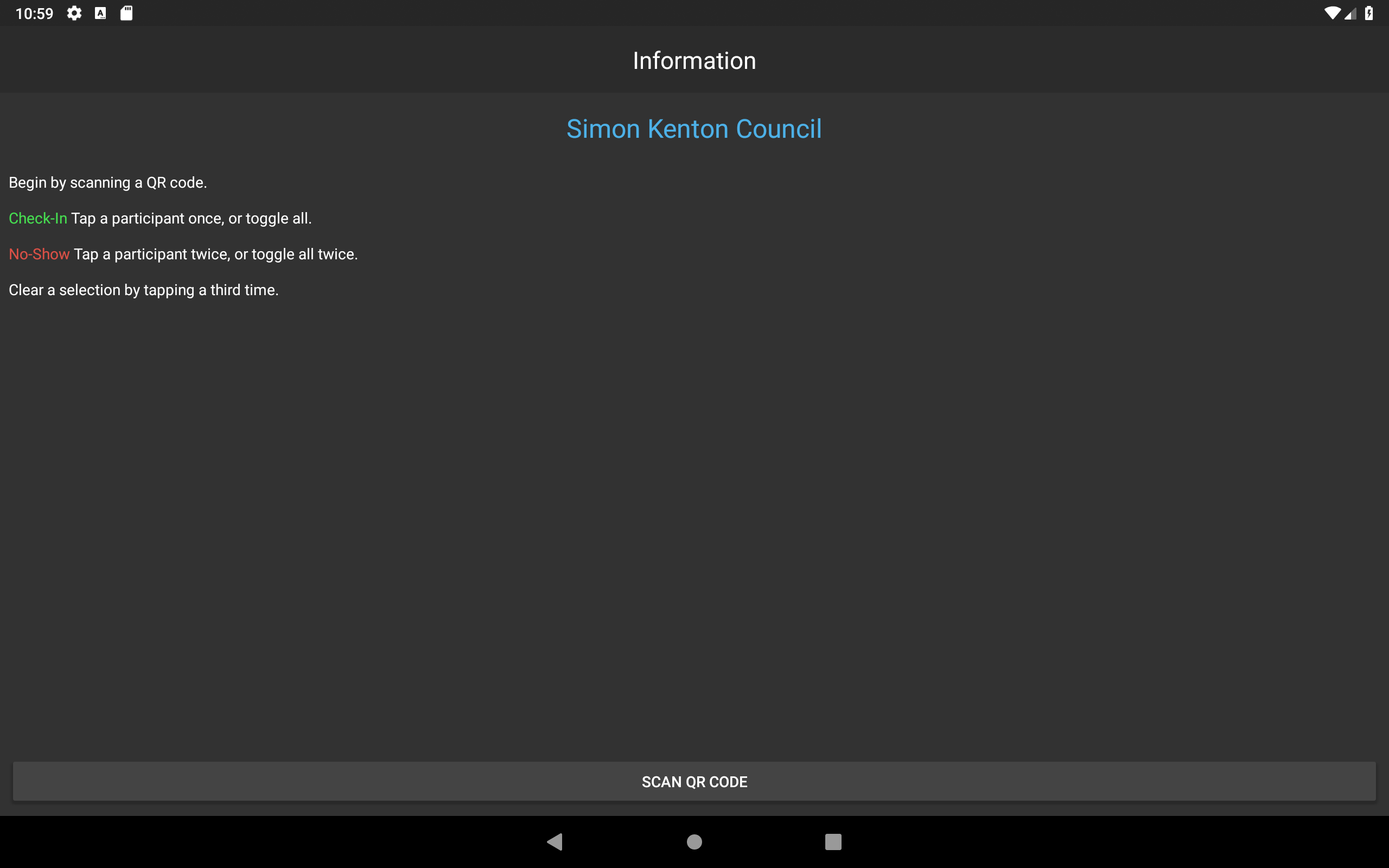Tap the Information header title

point(694,60)
